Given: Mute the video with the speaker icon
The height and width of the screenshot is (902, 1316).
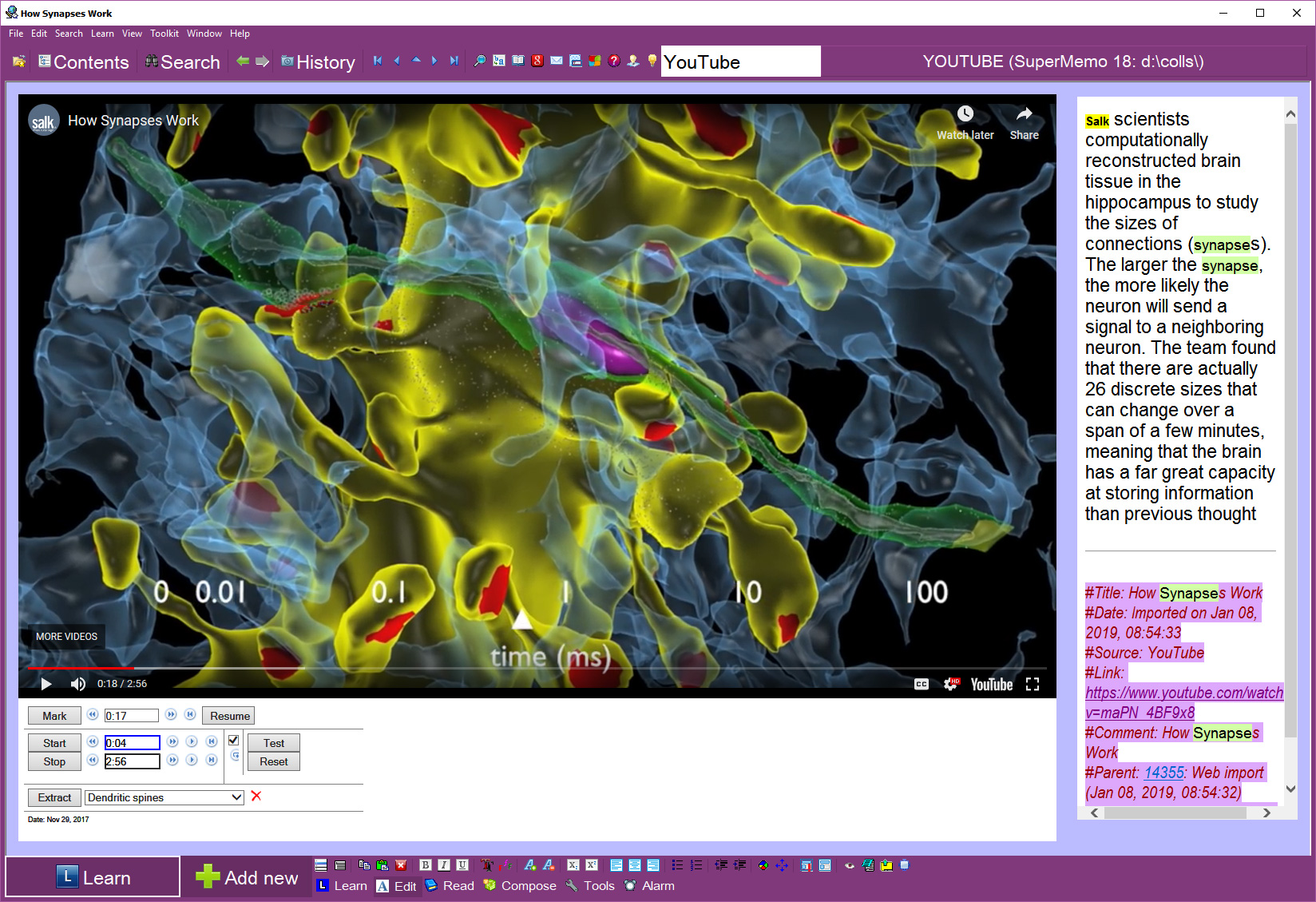Looking at the screenshot, I should 77,684.
